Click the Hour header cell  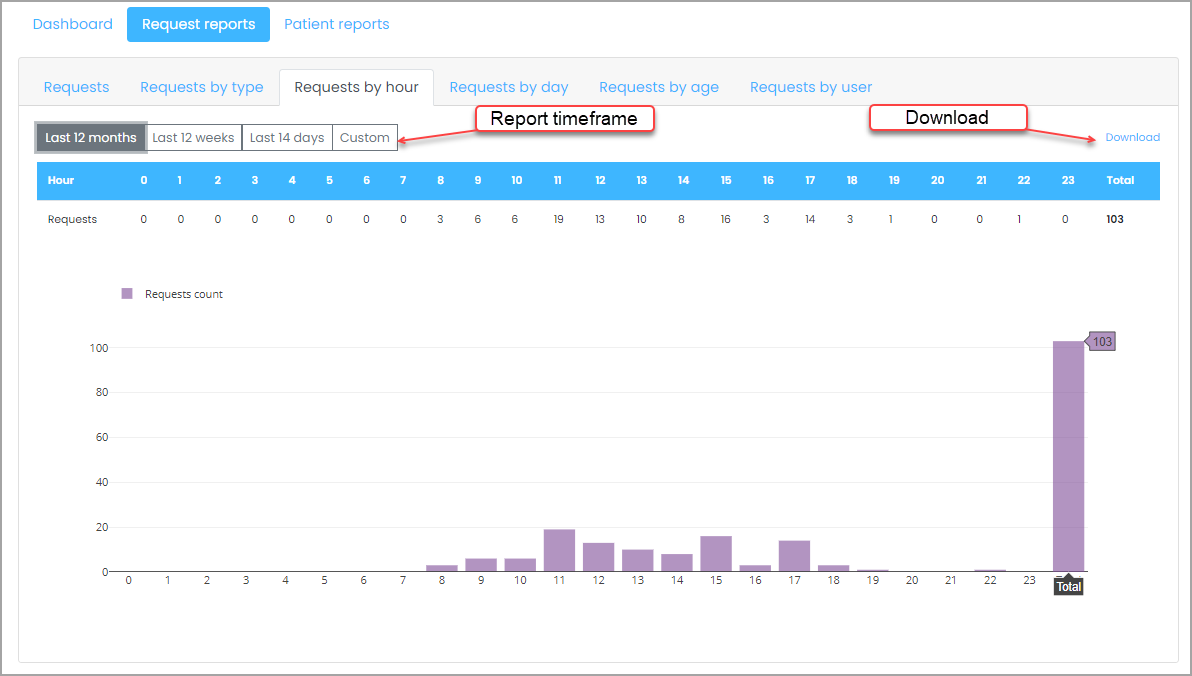(x=61, y=180)
